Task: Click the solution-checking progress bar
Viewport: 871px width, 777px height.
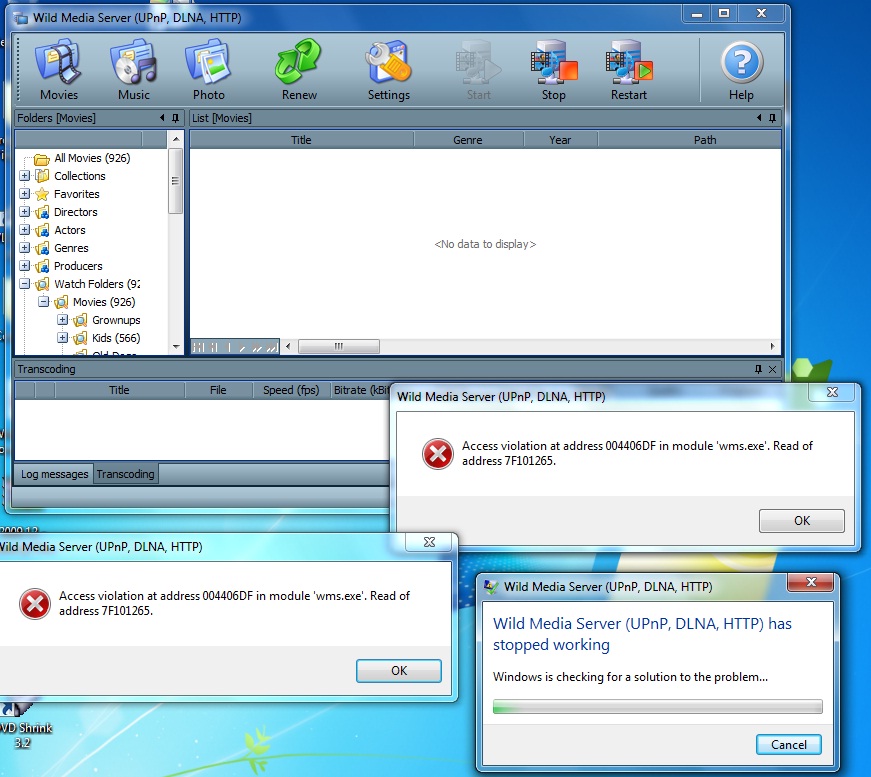Action: coord(658,706)
